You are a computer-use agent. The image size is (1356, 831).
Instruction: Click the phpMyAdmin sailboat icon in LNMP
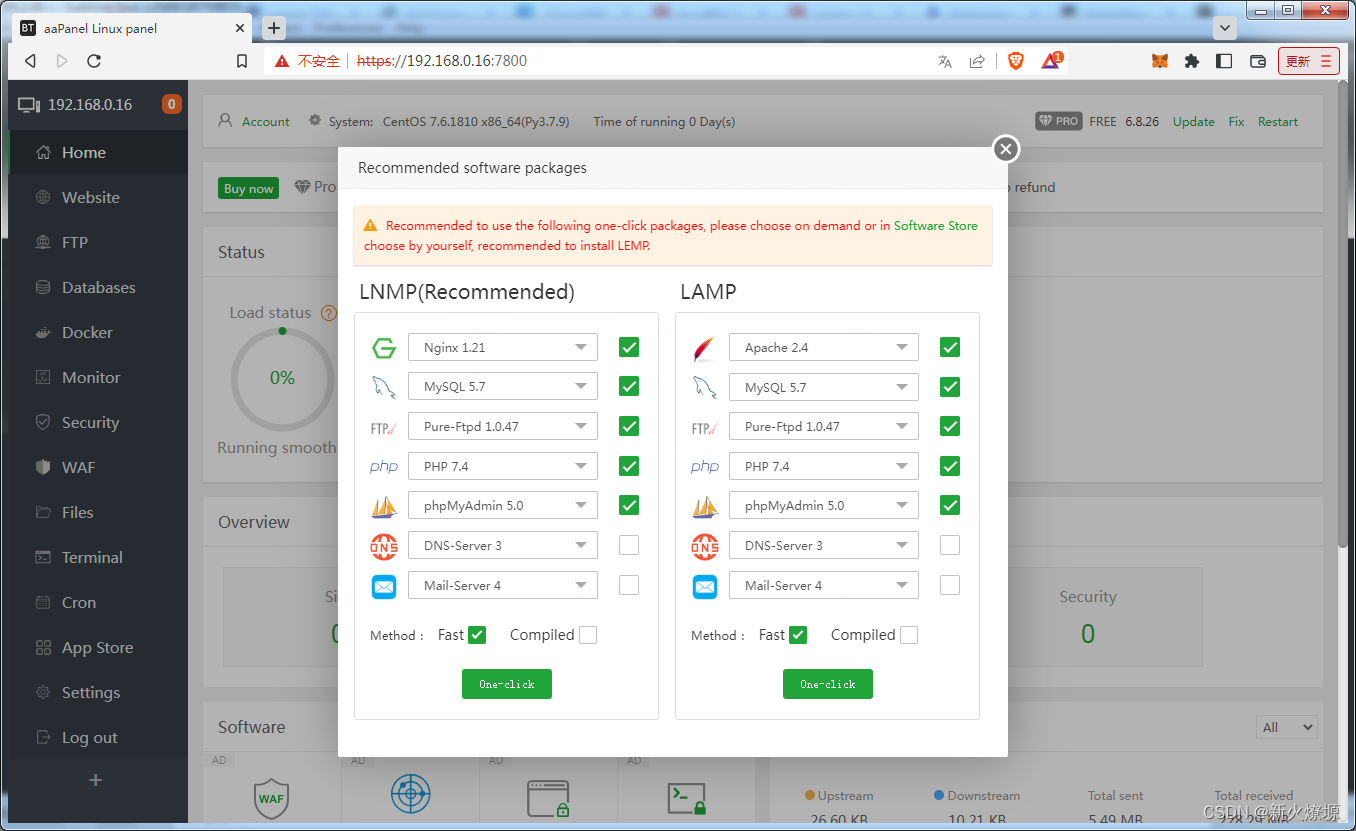tap(384, 506)
